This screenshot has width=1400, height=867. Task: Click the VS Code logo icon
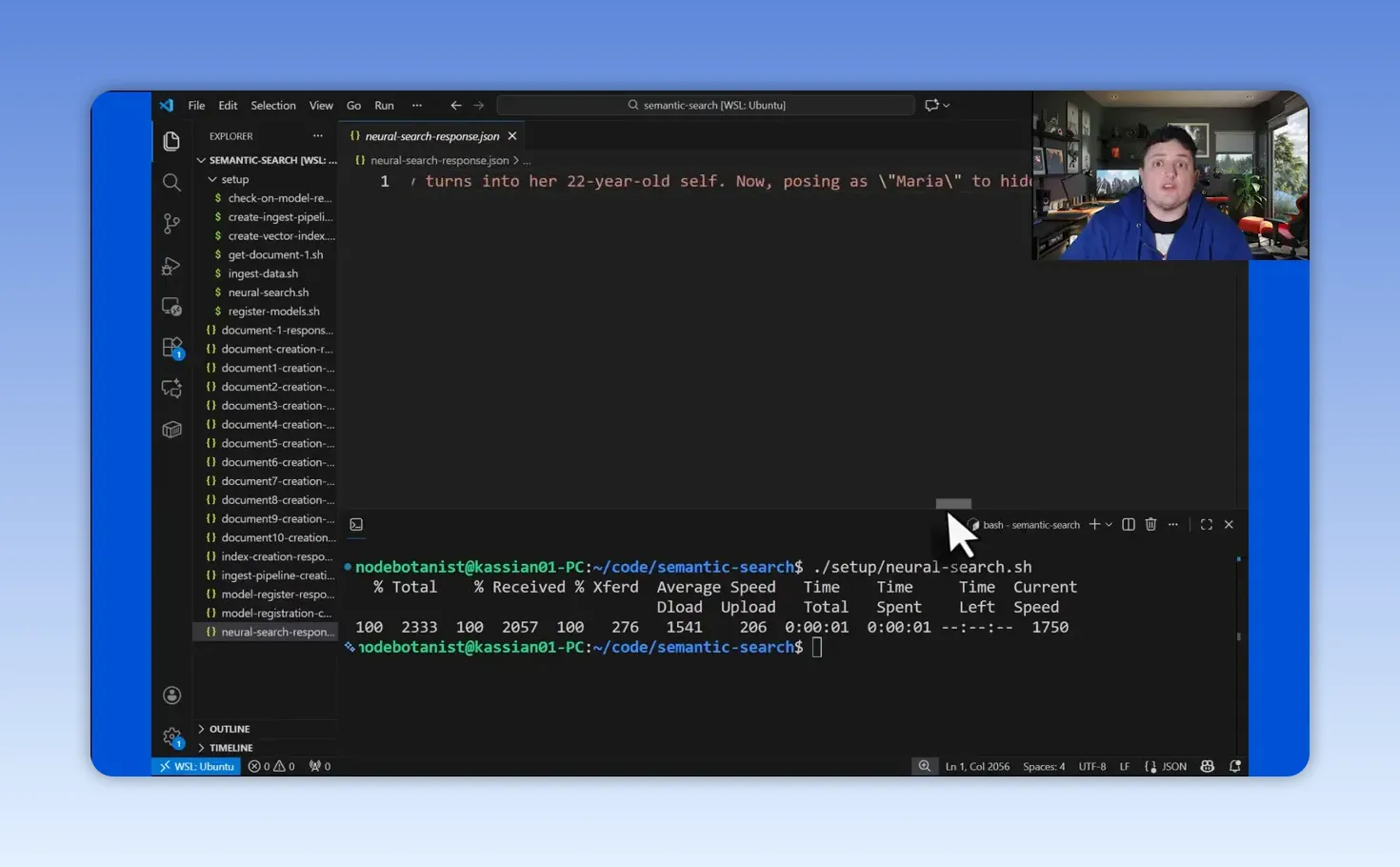pyautogui.click(x=167, y=106)
